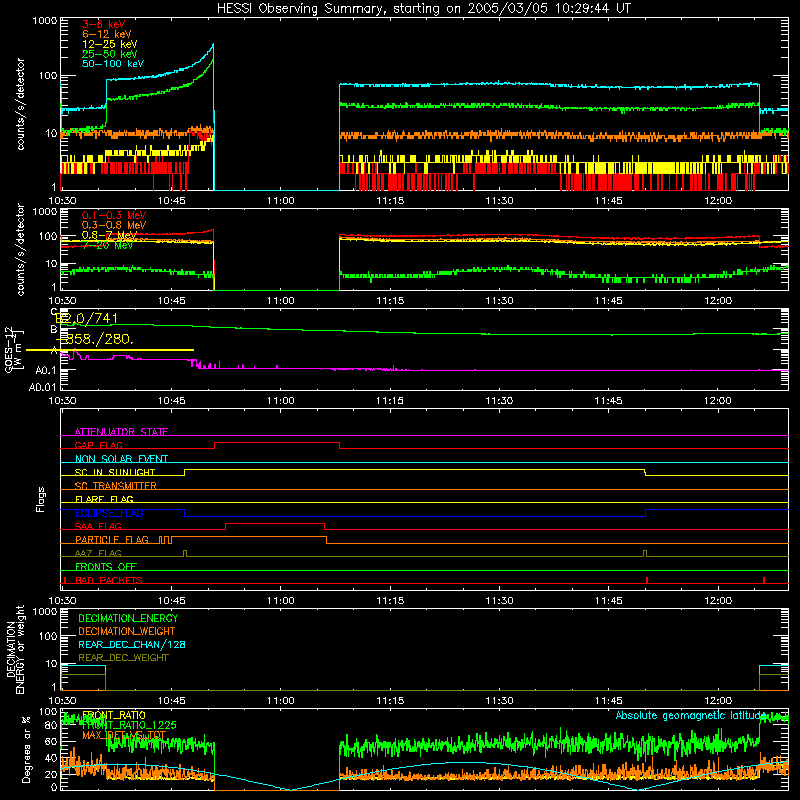Viewport: 800px width, 800px height.
Task: Select the 3-6 keV legend label
Action: pyautogui.click(x=104, y=24)
